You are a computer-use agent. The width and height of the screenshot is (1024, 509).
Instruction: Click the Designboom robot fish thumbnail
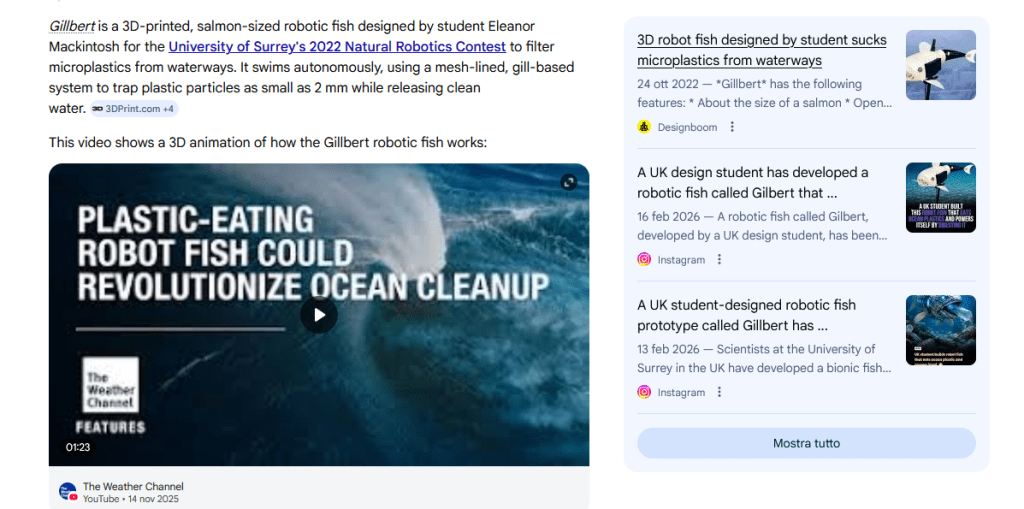pos(940,65)
